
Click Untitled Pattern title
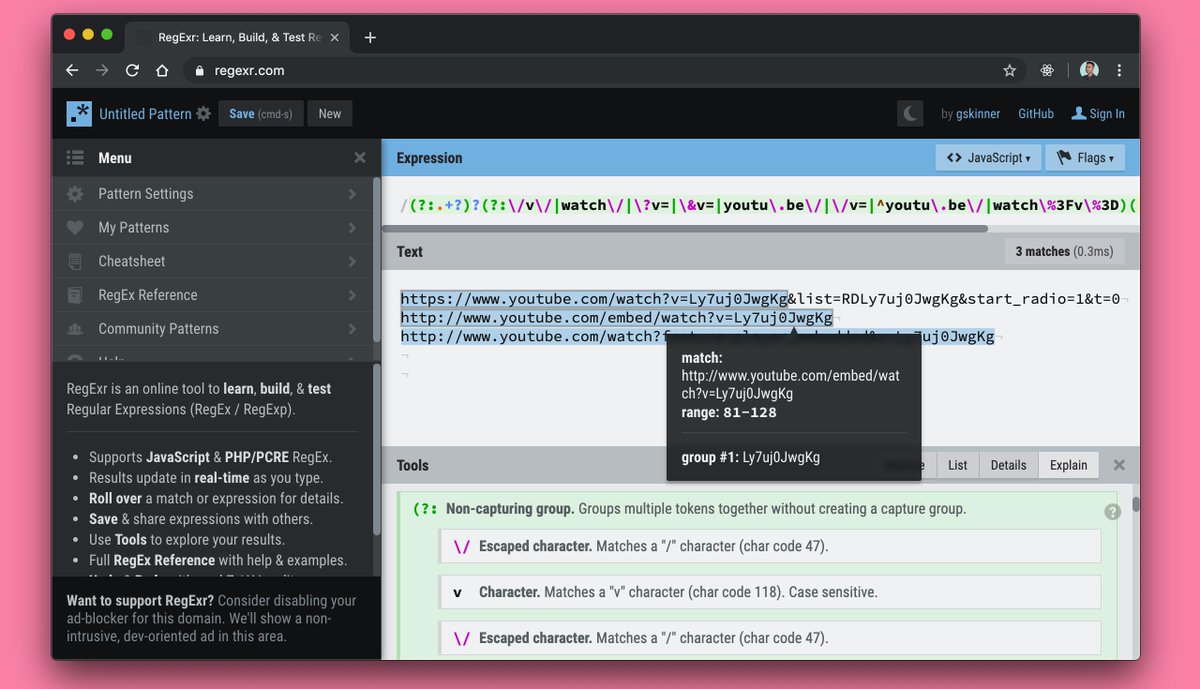point(145,114)
